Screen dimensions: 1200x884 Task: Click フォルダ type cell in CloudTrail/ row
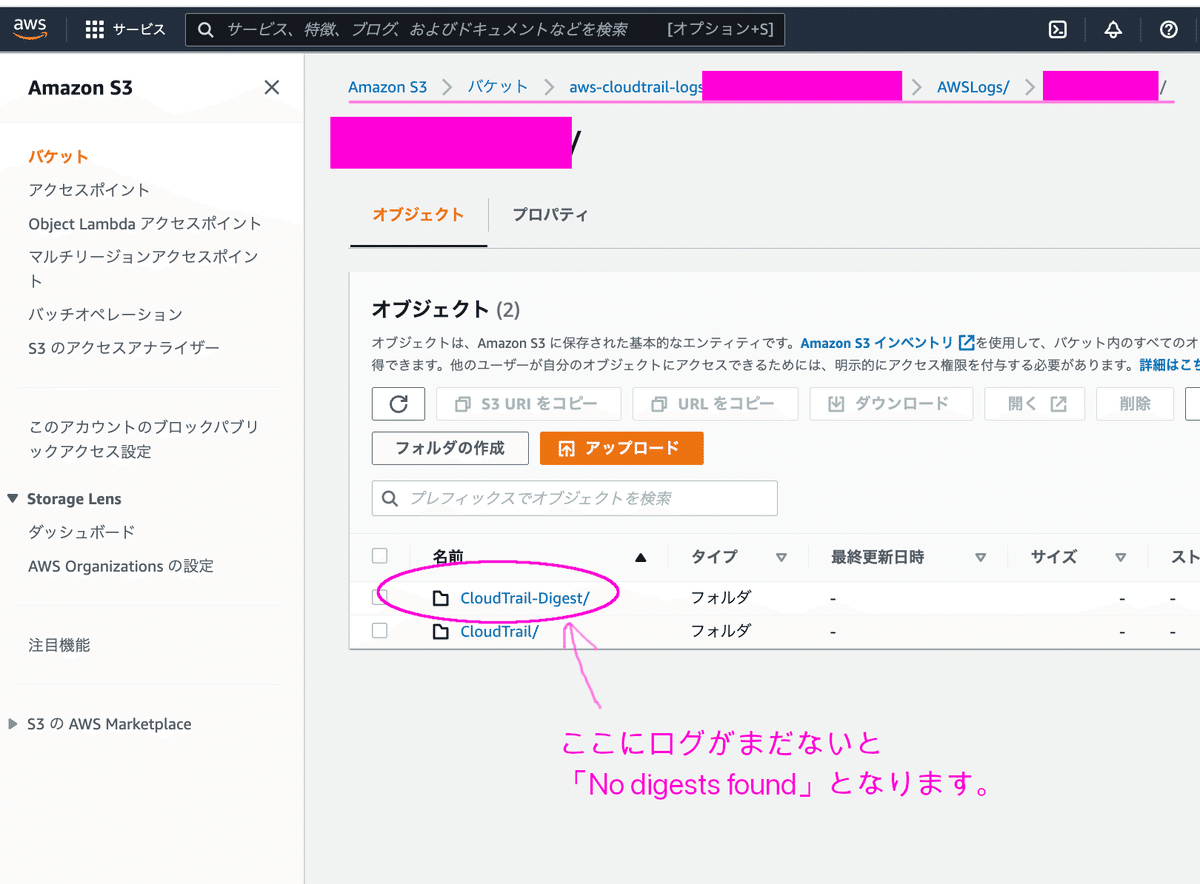[x=721, y=631]
